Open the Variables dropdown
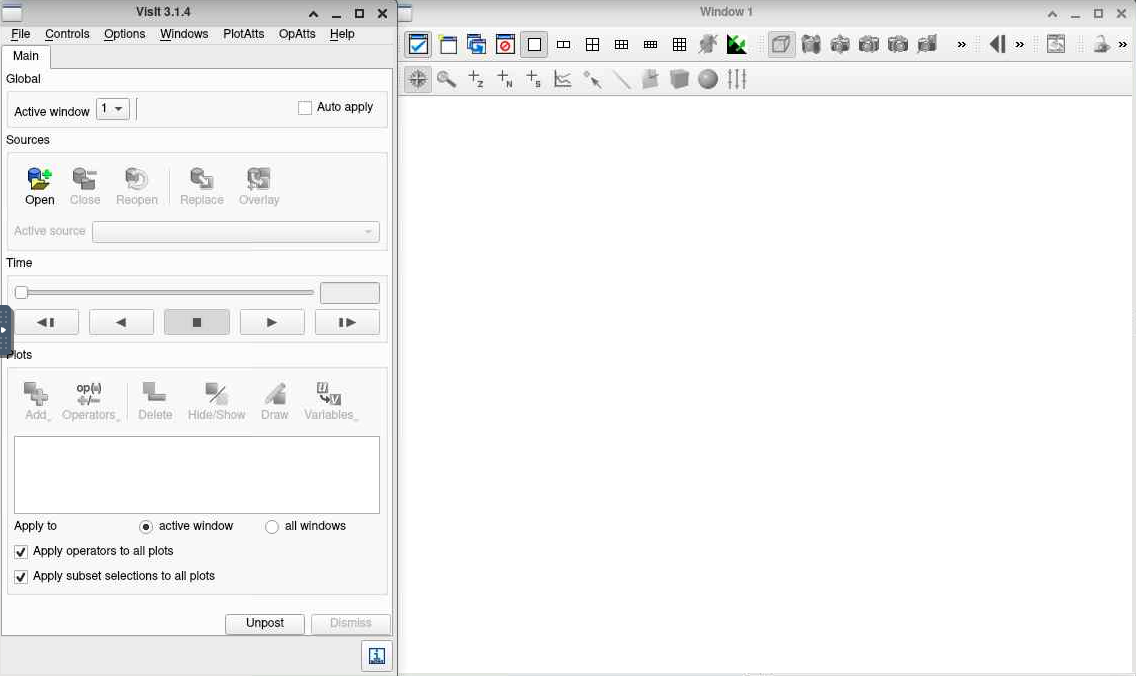Image resolution: width=1136 pixels, height=676 pixels. (330, 401)
